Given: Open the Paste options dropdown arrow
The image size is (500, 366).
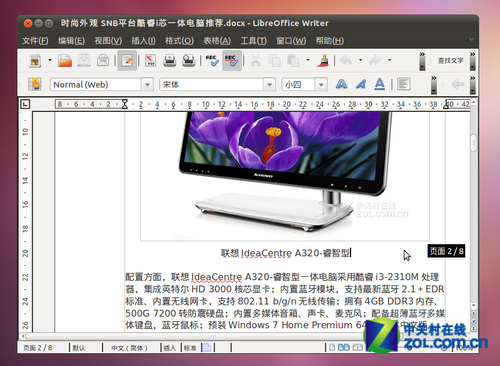Looking at the screenshot, I should tap(308, 60).
